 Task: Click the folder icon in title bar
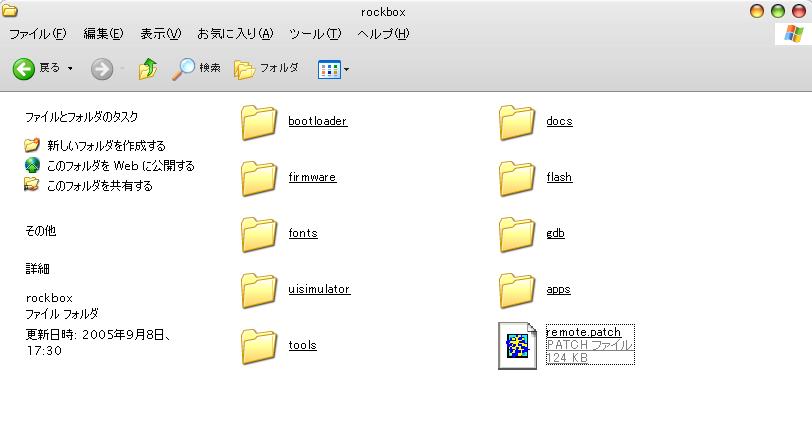pyautogui.click(x=10, y=10)
